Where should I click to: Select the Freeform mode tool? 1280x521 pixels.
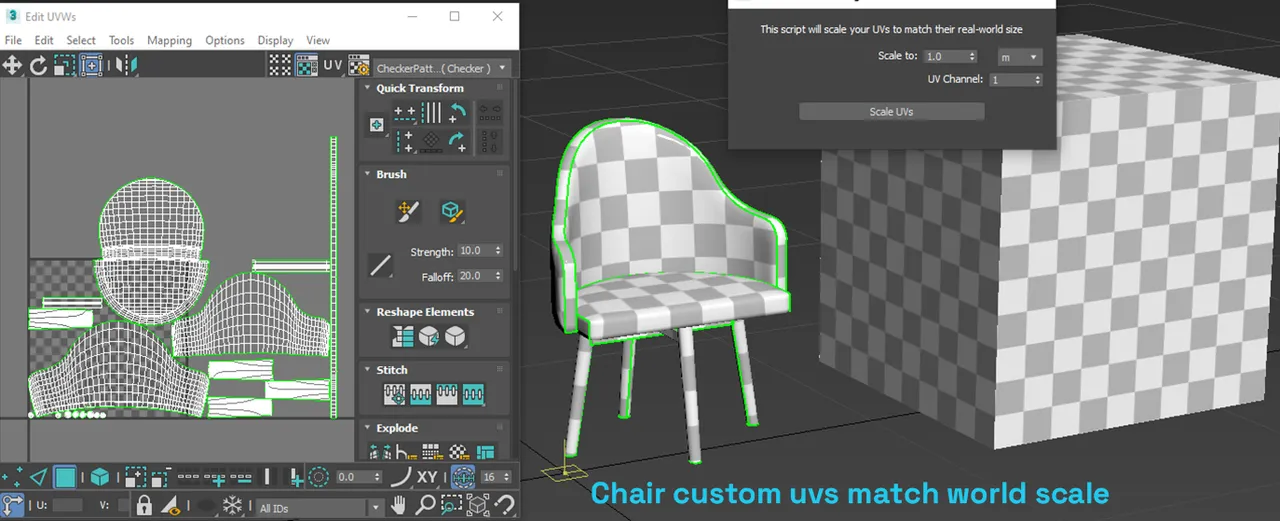(90, 65)
